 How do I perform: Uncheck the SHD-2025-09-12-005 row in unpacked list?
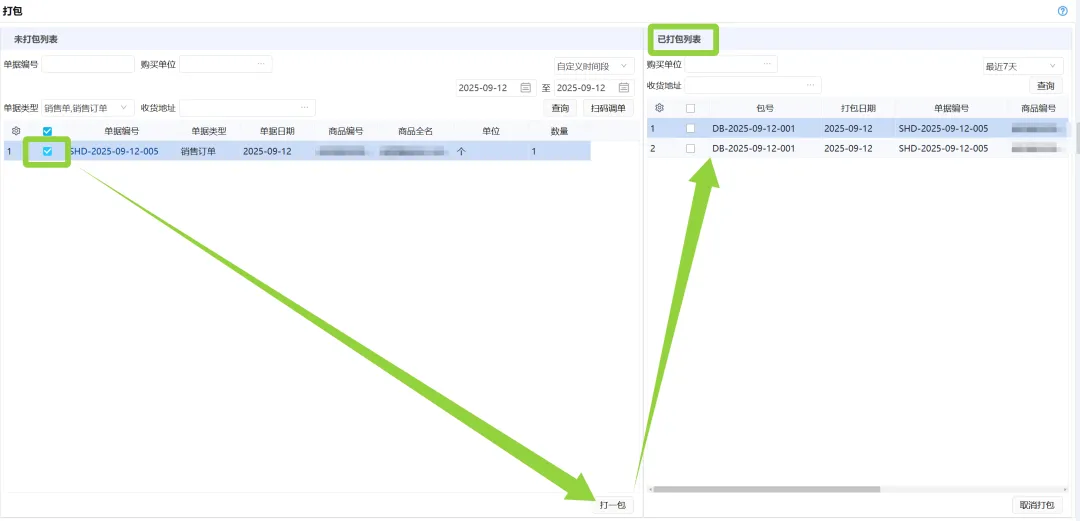pos(47,152)
